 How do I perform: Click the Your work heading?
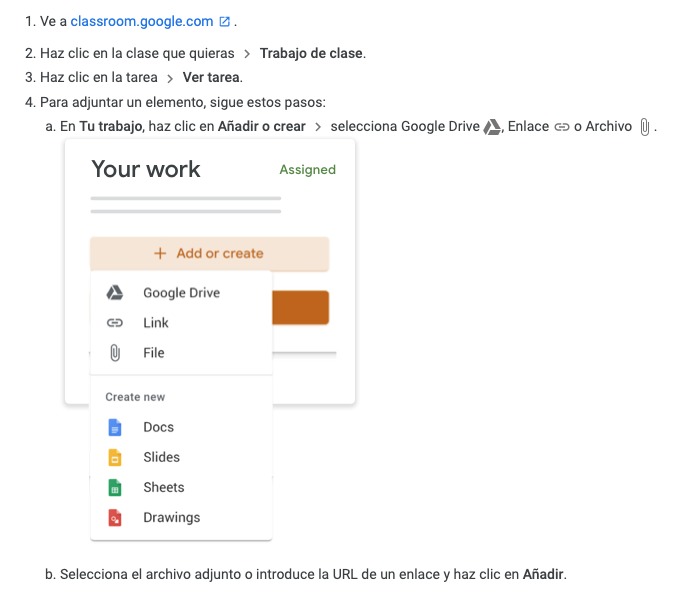pos(146,169)
